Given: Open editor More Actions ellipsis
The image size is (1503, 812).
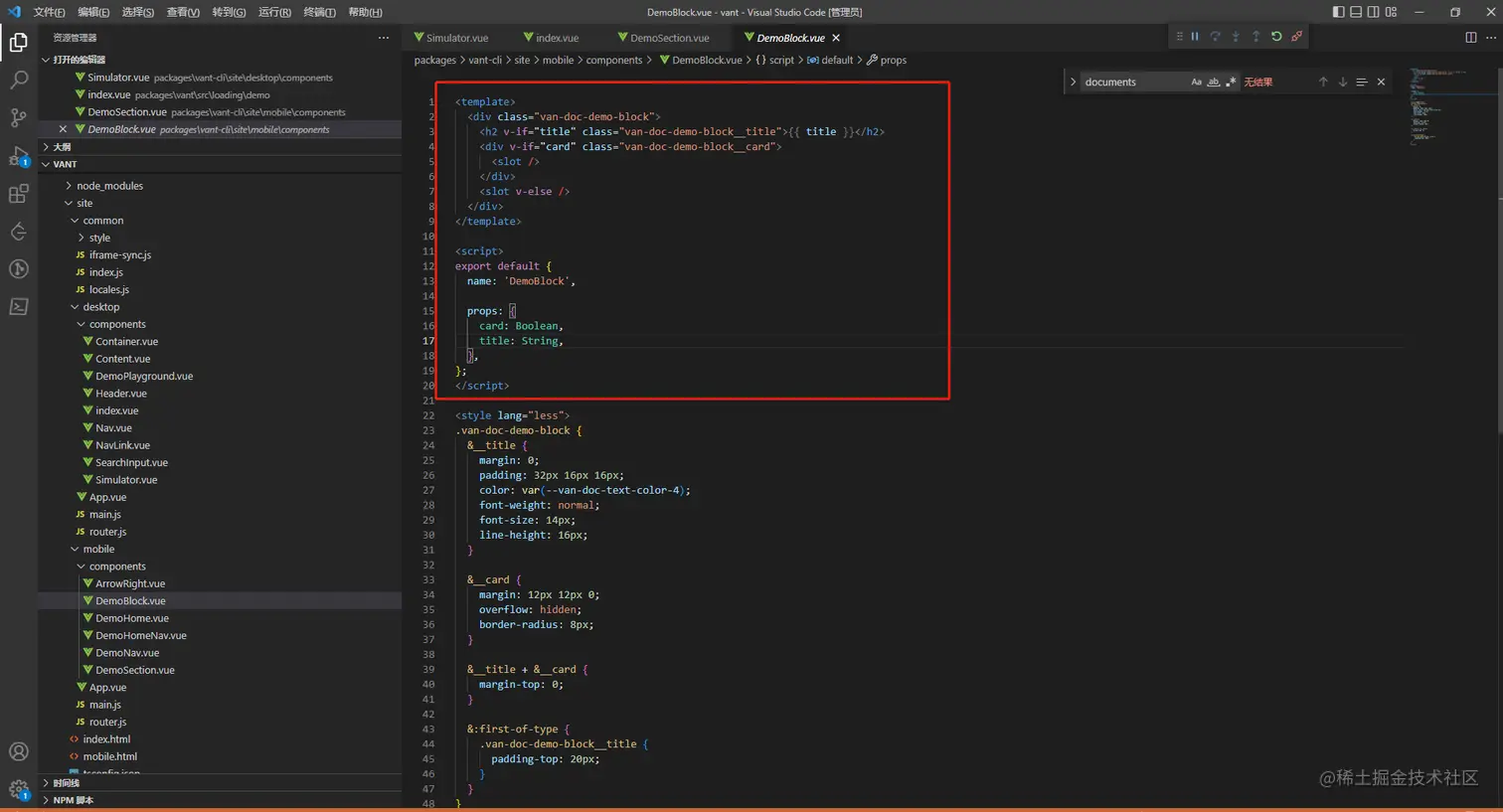Looking at the screenshot, I should (1490, 38).
